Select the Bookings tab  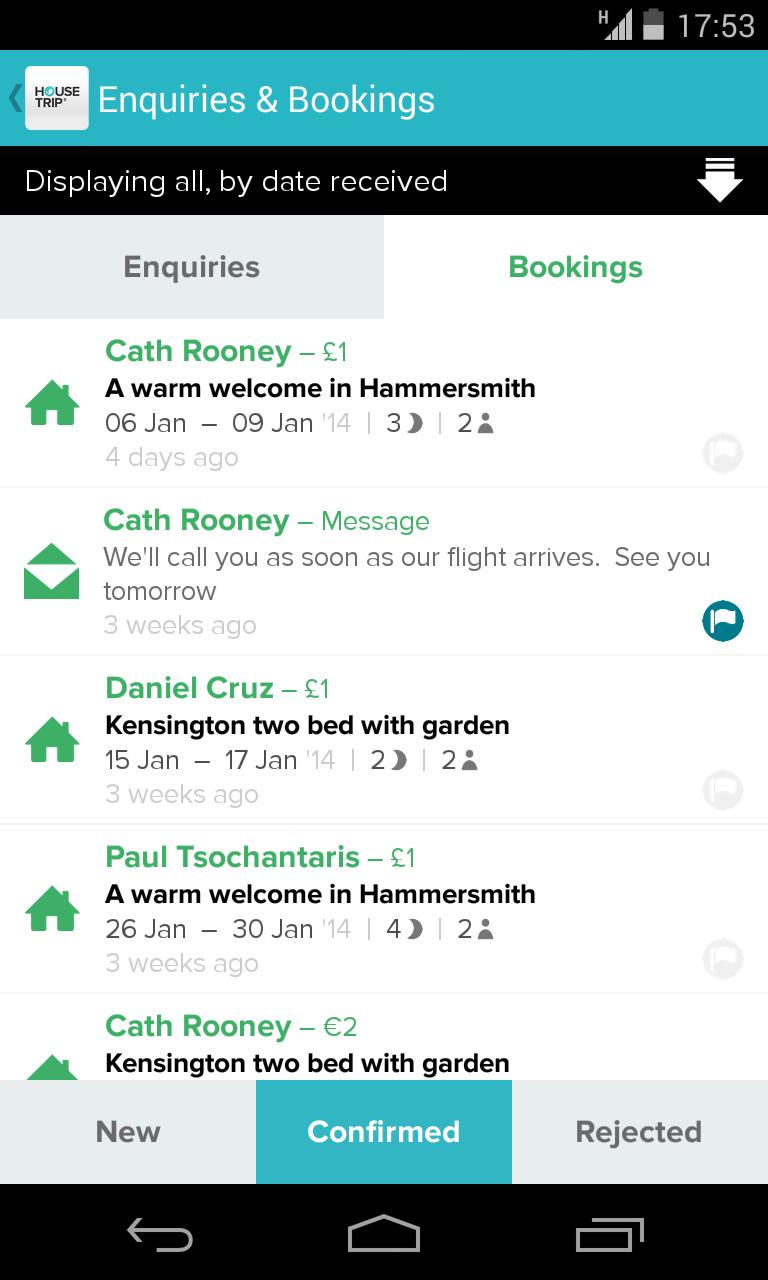tap(575, 267)
